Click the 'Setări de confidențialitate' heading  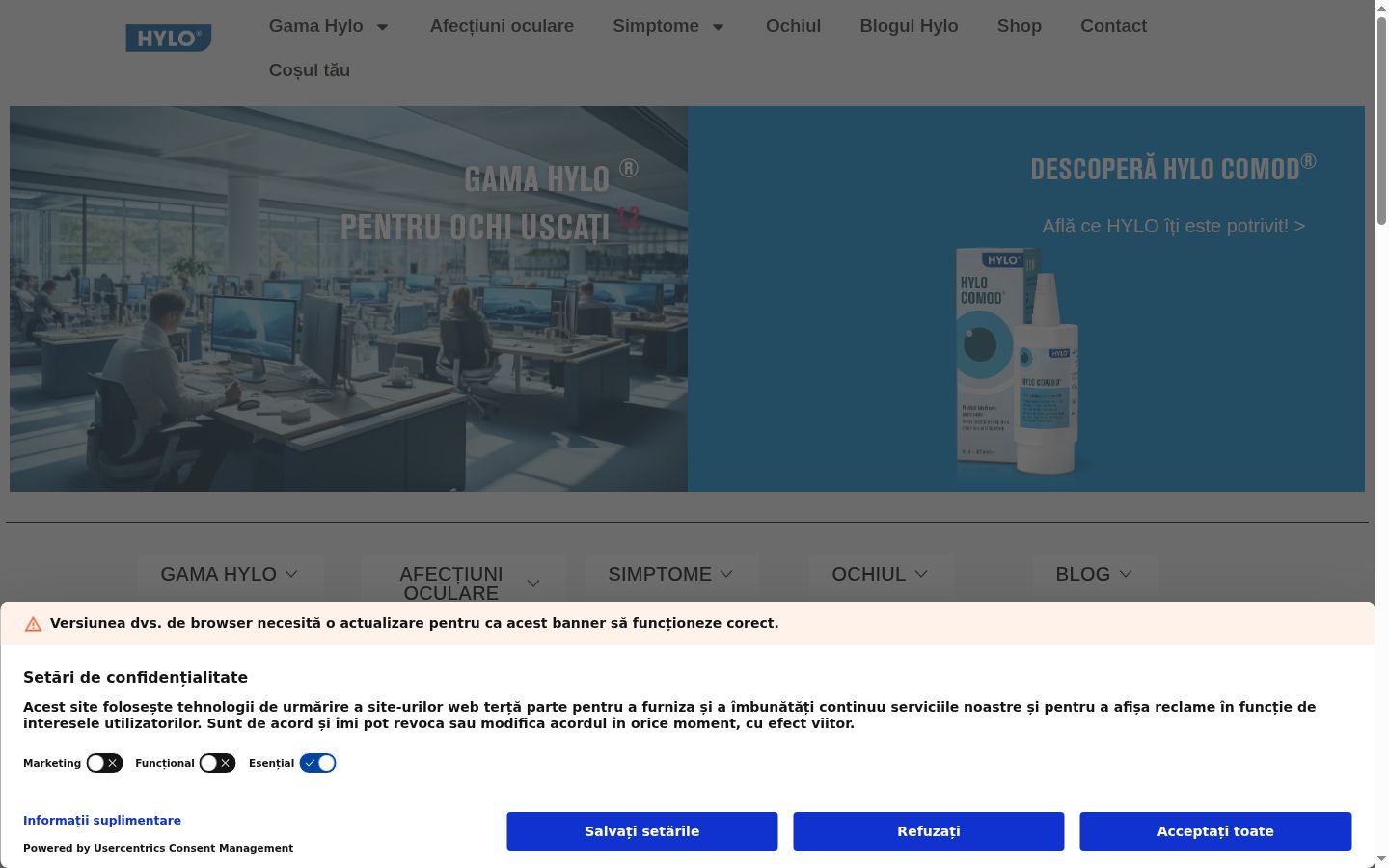pos(135,678)
